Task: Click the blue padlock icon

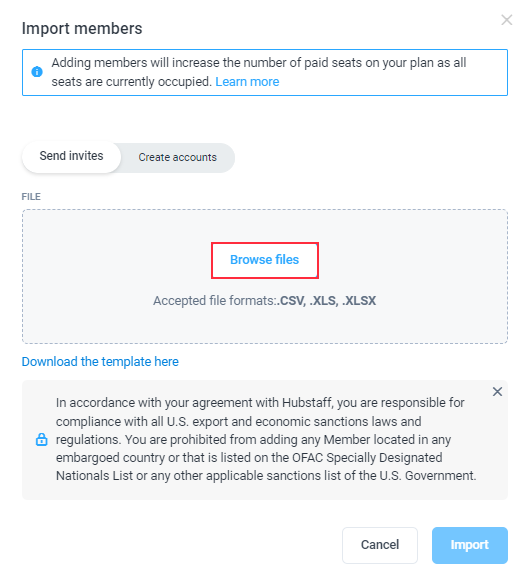Action: pos(41,439)
